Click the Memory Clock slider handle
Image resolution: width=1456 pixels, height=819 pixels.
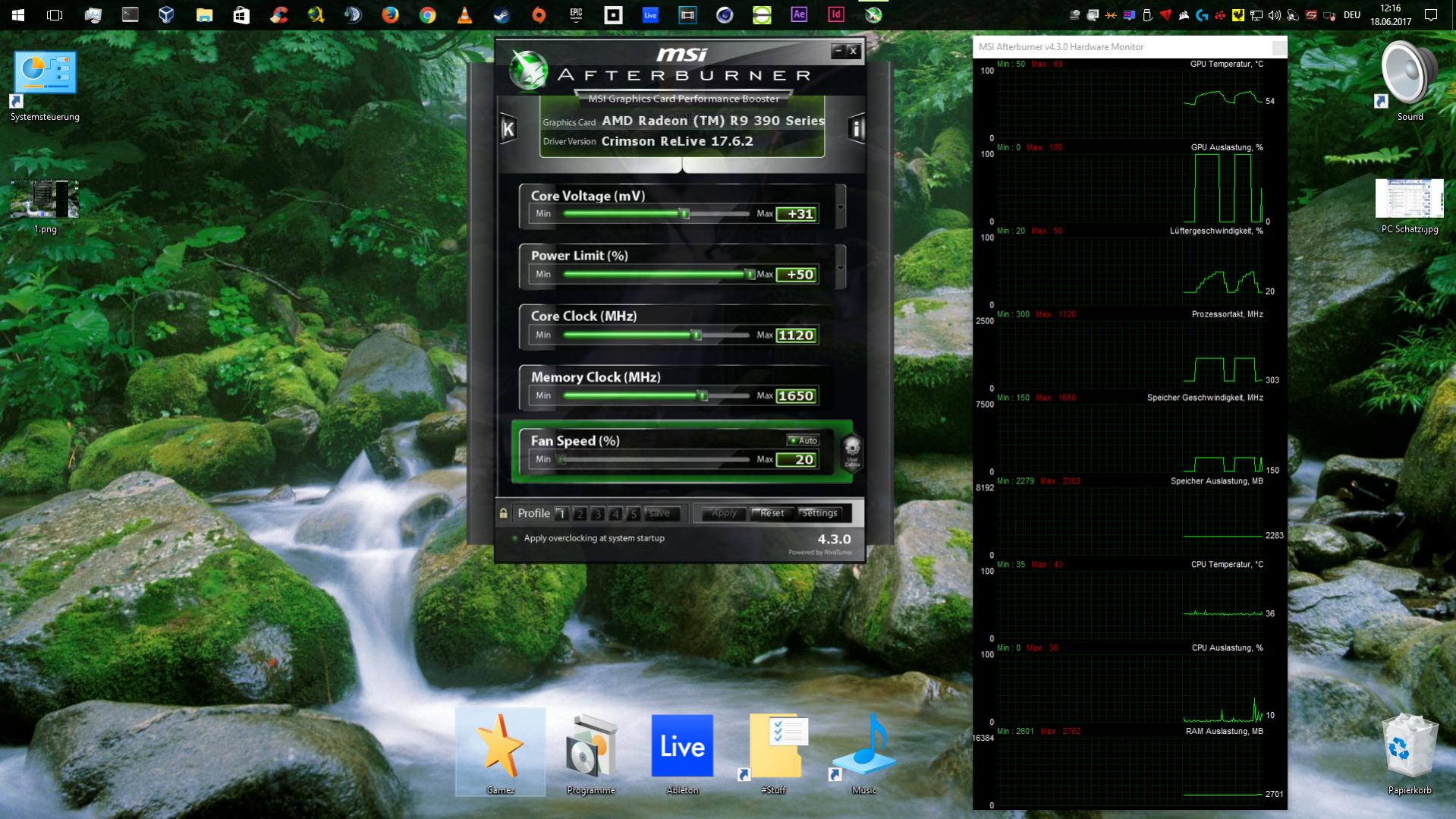coord(703,395)
